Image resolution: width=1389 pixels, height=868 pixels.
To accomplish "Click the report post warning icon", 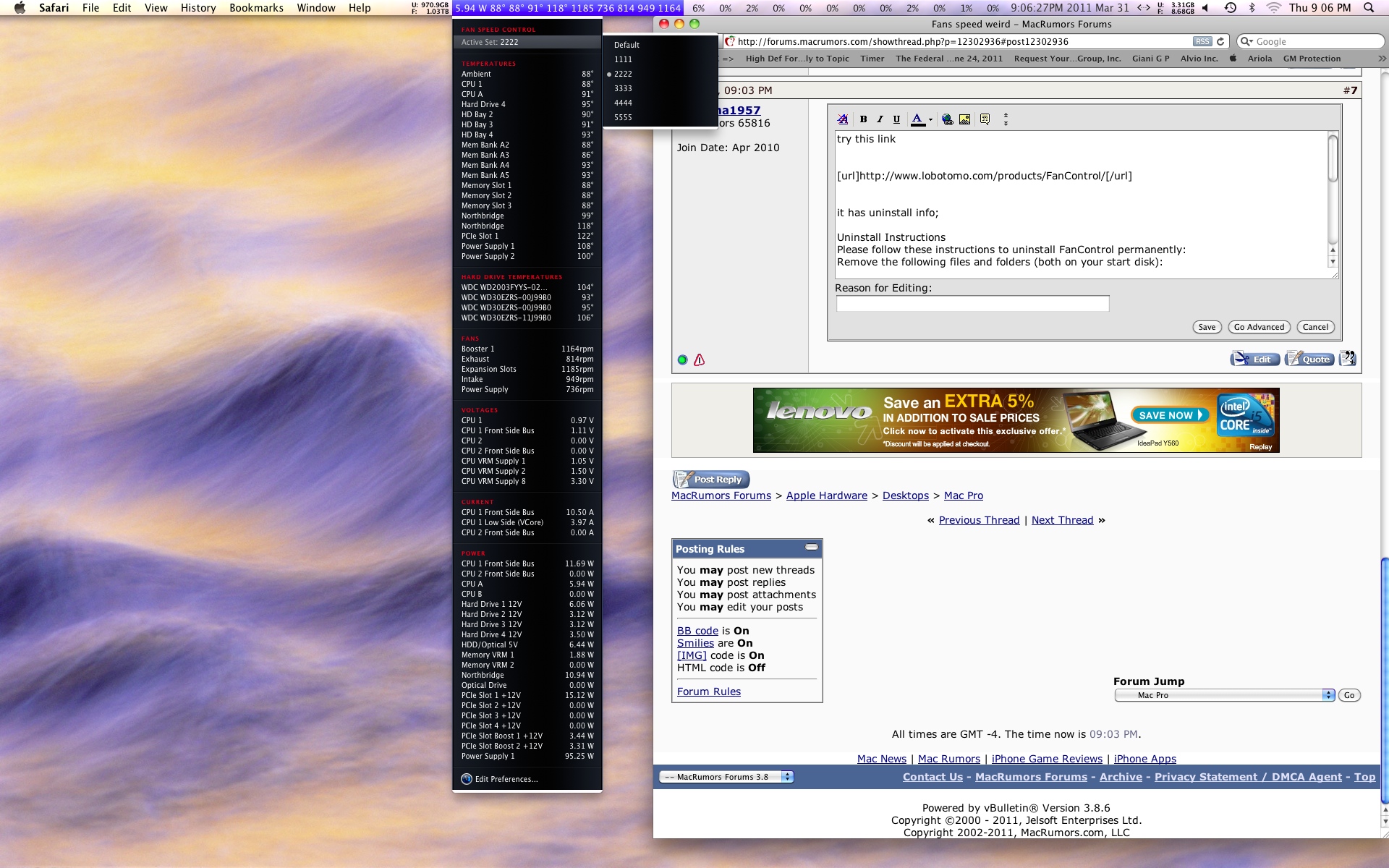I will [x=699, y=359].
